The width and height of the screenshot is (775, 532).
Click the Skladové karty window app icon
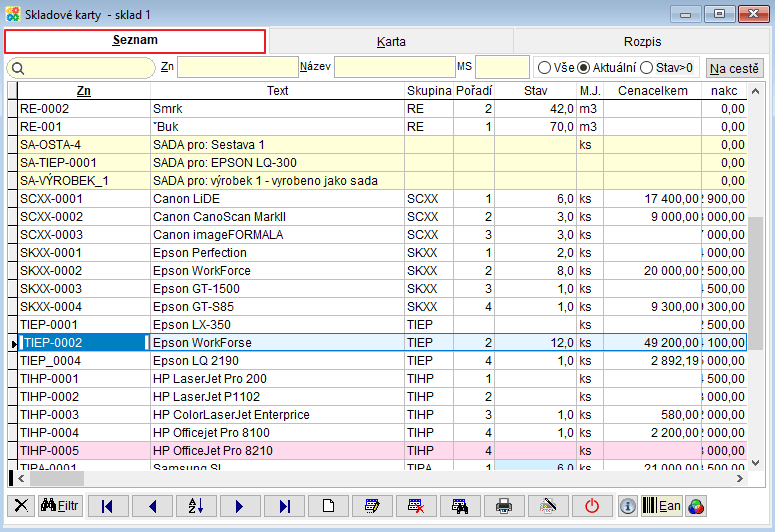point(13,14)
